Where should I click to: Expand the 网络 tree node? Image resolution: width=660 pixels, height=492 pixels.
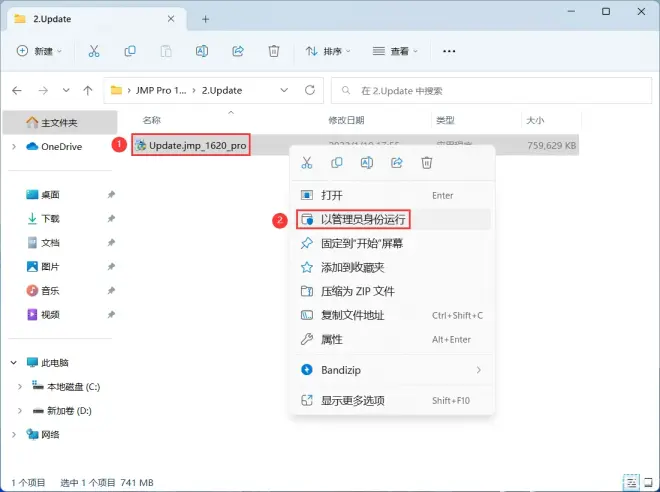14,434
